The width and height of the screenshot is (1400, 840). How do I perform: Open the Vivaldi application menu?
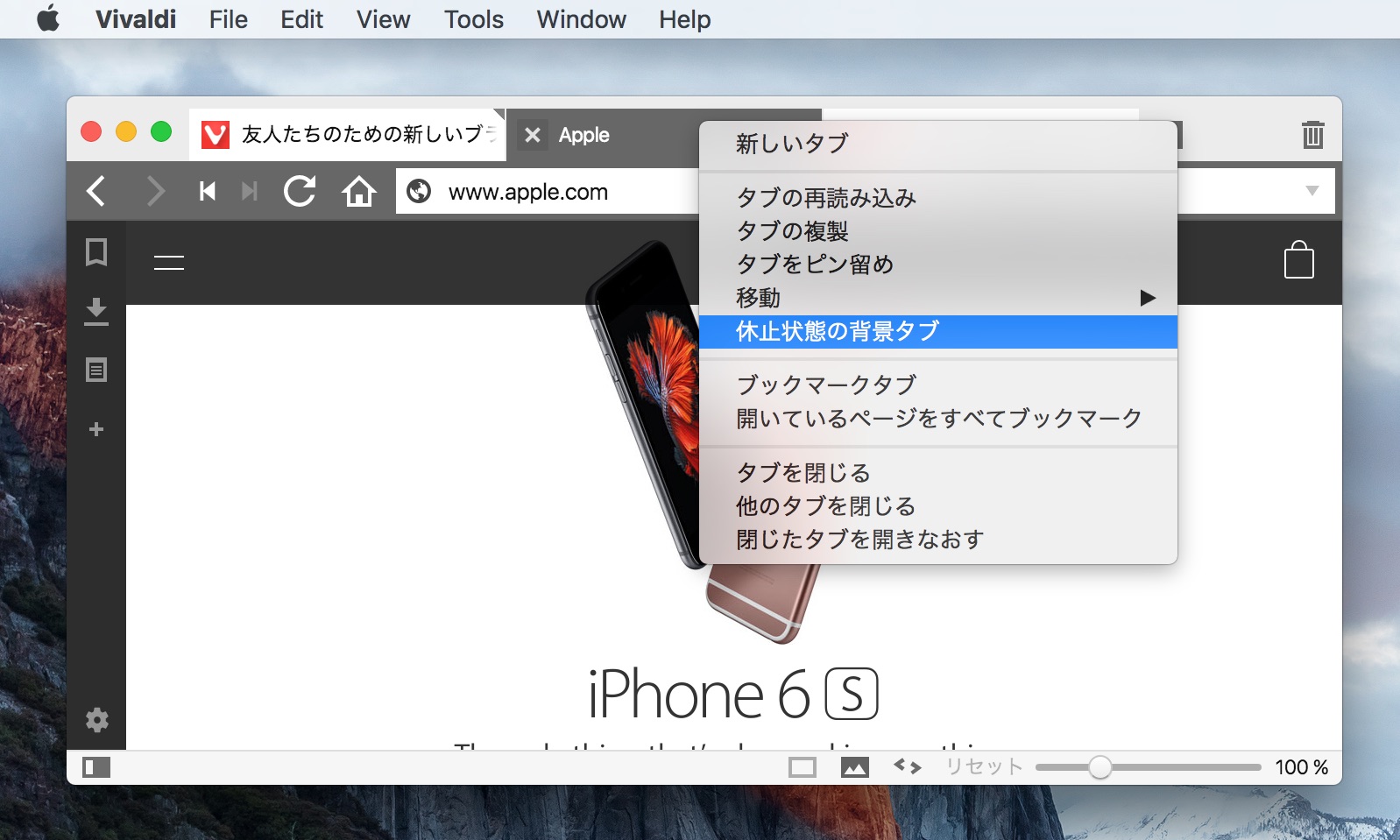point(136,19)
